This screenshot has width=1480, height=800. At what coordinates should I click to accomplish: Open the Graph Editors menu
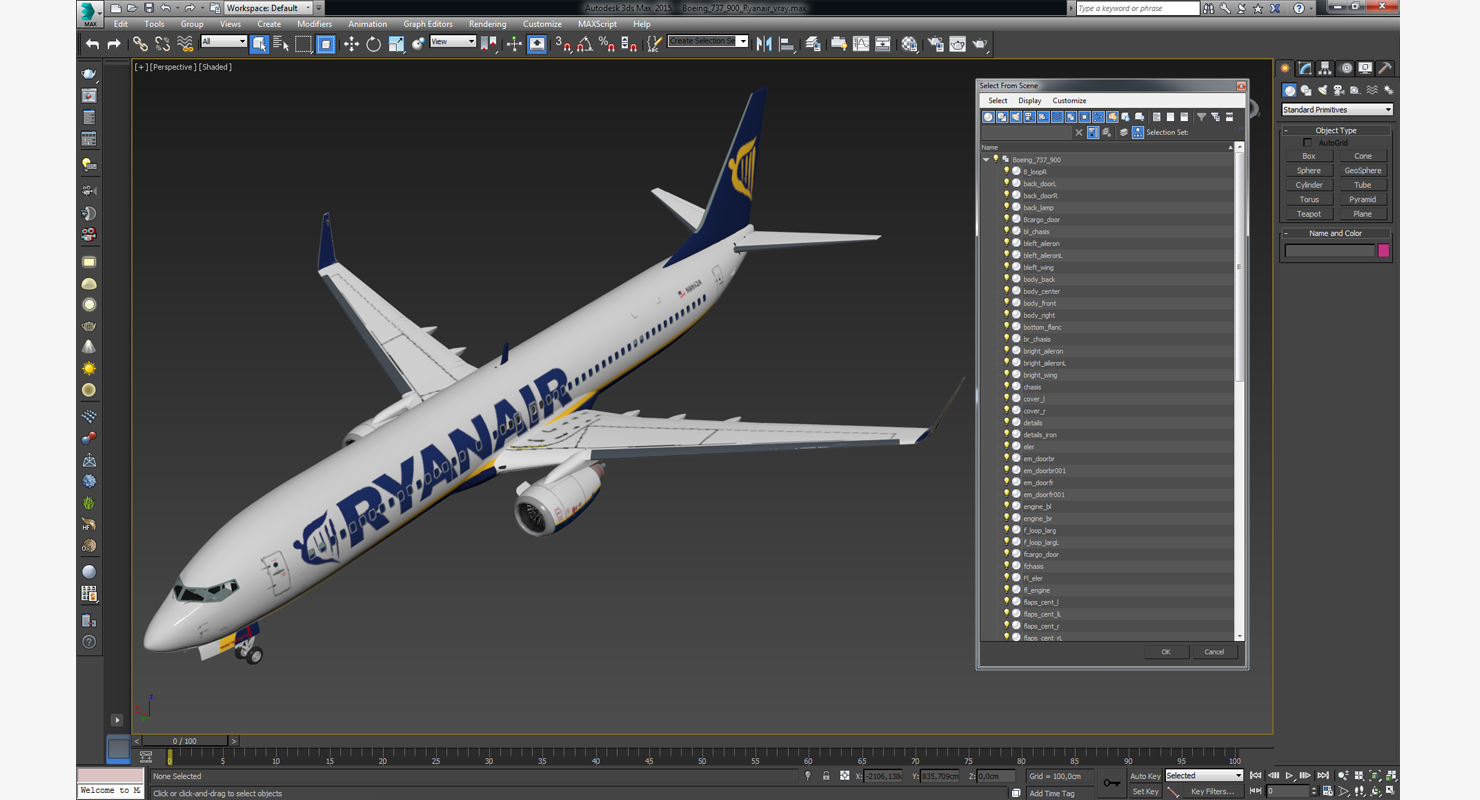(428, 24)
